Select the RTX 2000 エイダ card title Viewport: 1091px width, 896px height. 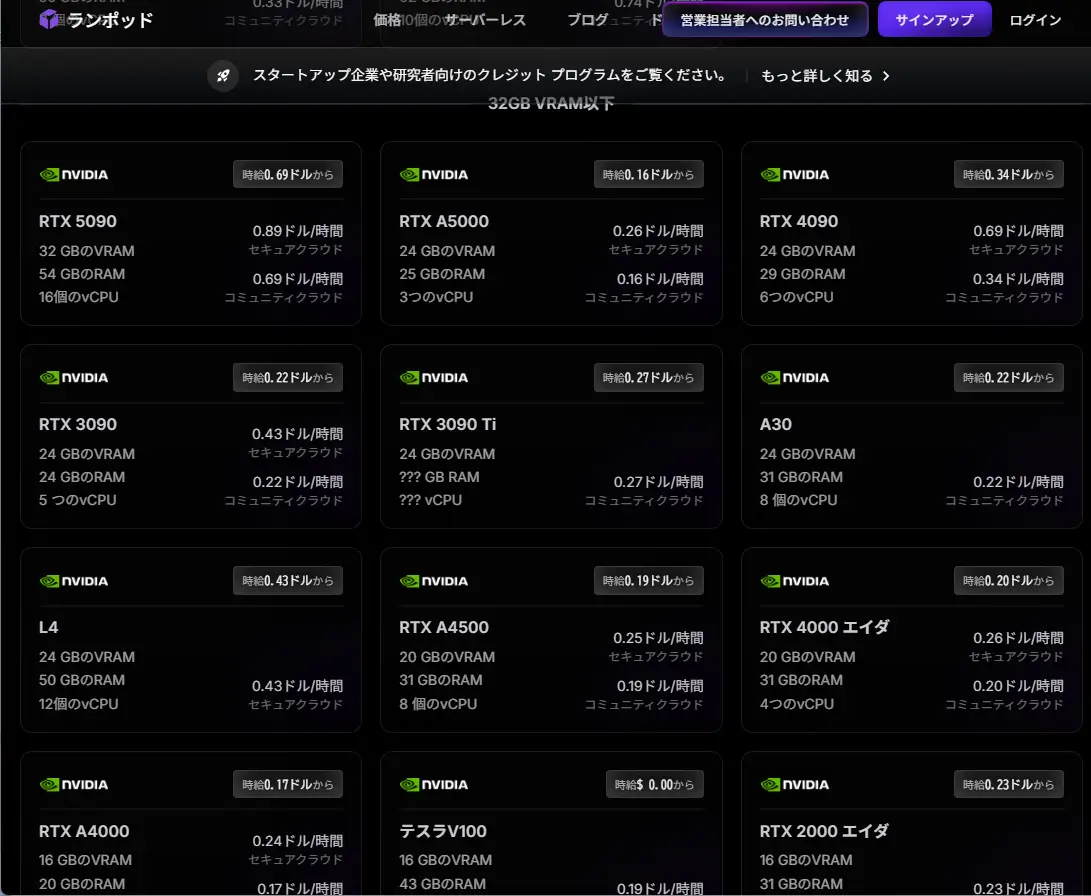click(825, 831)
